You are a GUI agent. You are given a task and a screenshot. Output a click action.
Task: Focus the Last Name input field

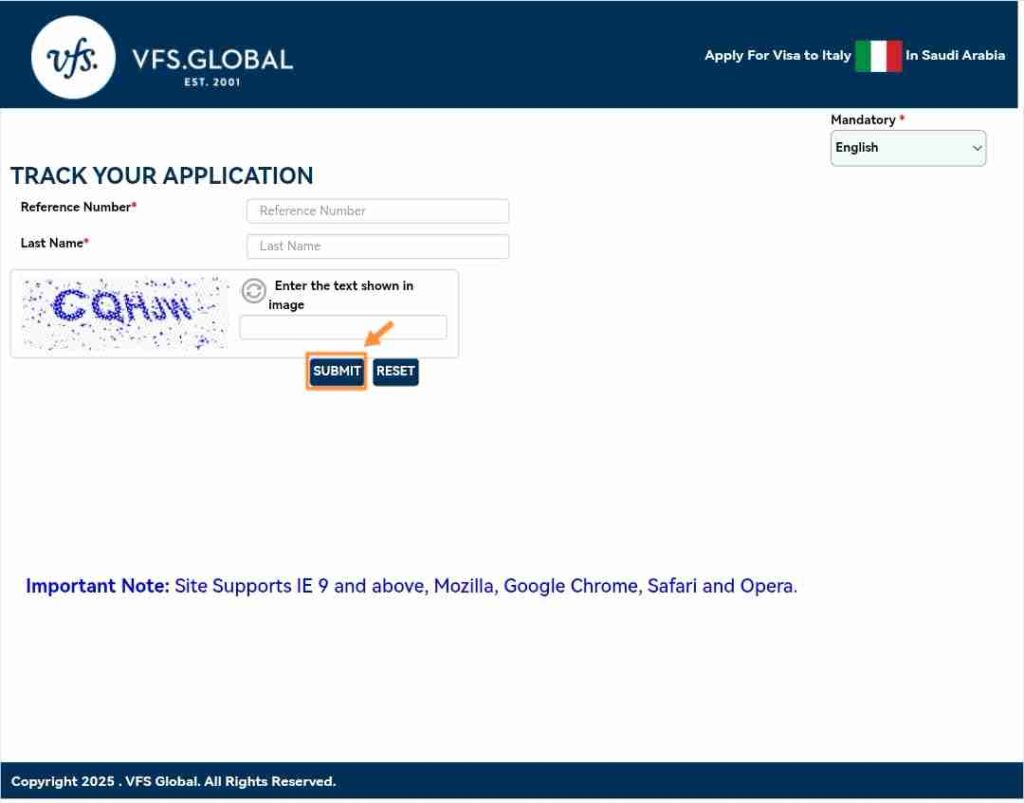[377, 246]
